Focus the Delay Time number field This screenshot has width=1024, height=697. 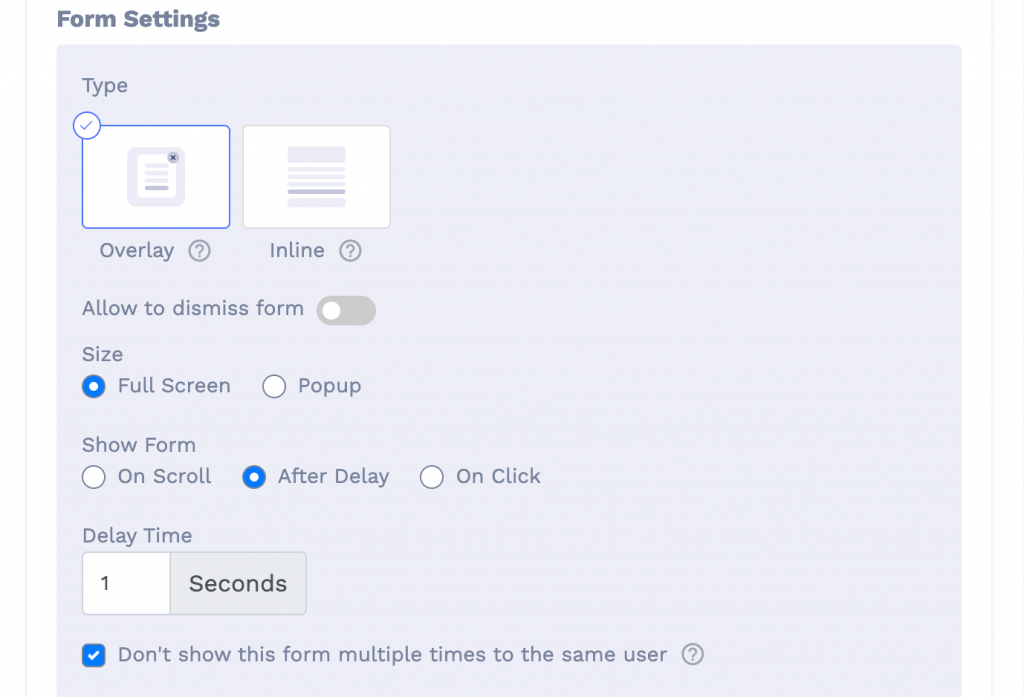coord(126,583)
